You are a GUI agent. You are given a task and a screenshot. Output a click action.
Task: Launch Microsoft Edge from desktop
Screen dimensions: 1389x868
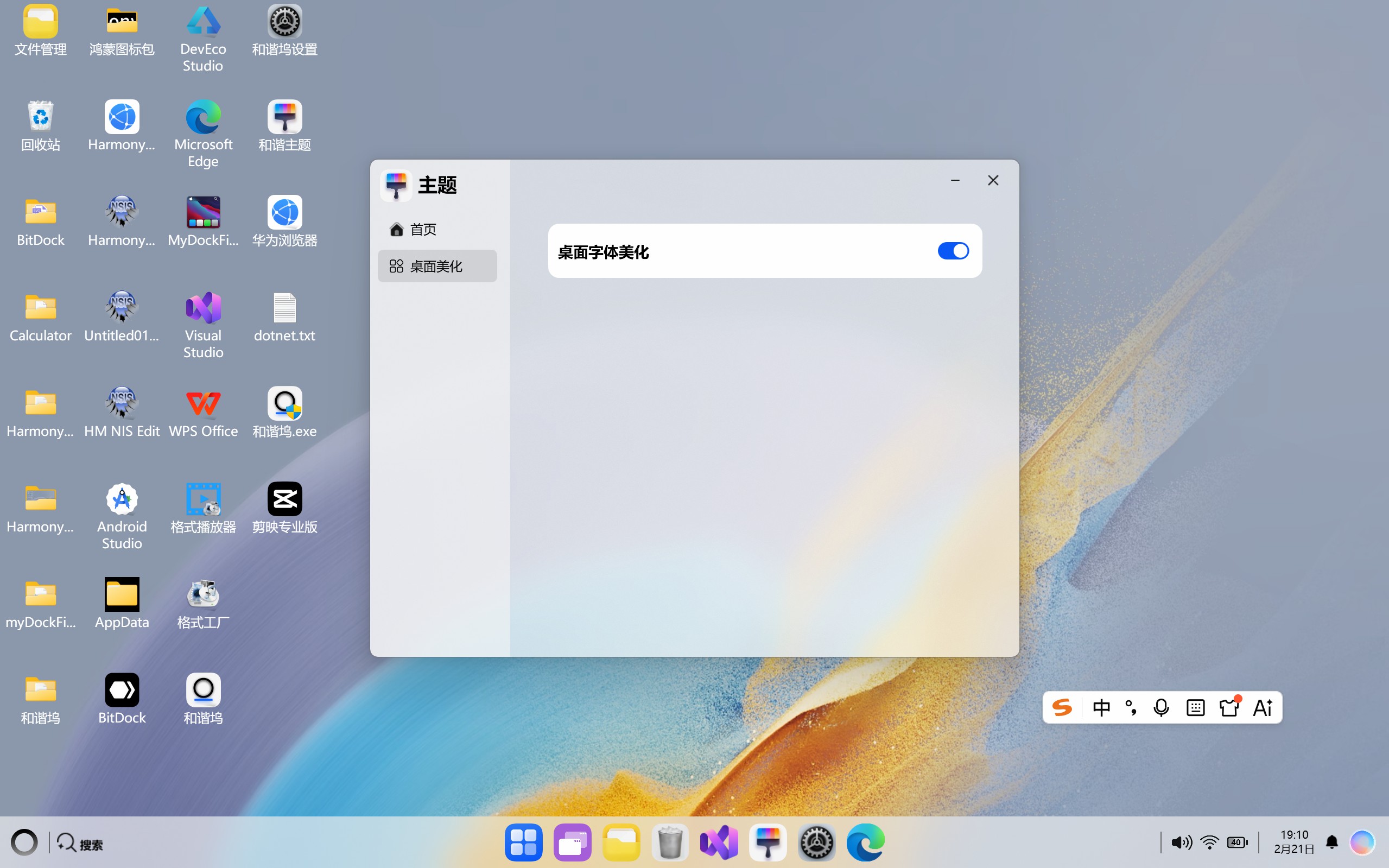[203, 134]
